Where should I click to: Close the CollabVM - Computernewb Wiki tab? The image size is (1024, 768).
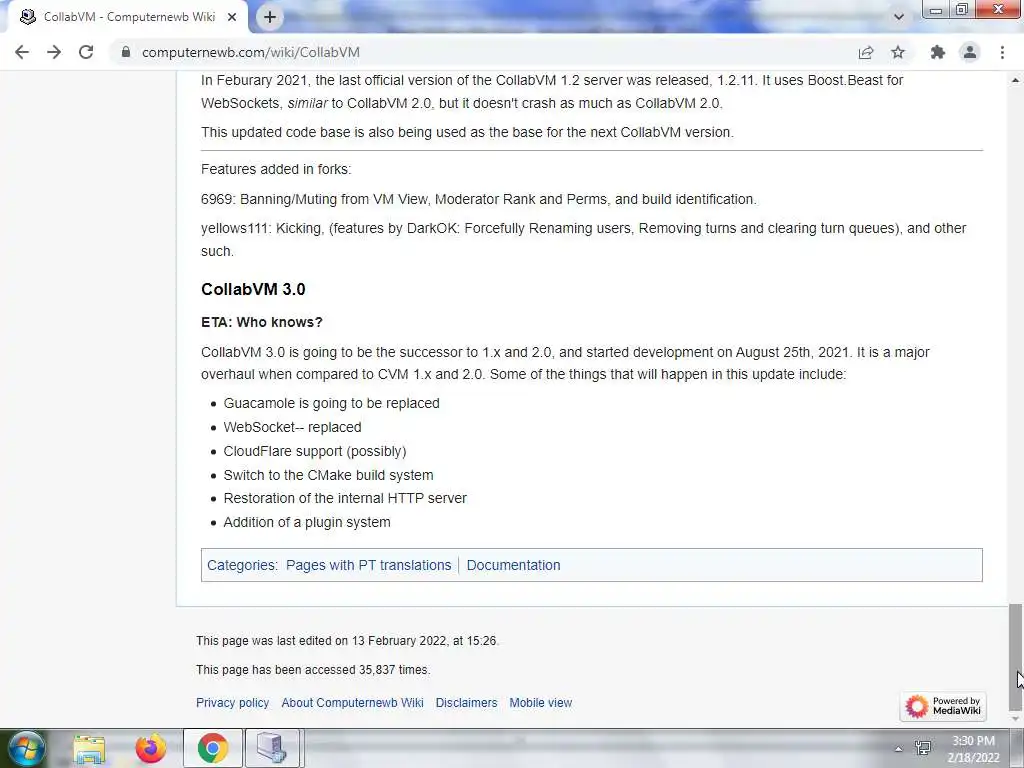tap(232, 17)
